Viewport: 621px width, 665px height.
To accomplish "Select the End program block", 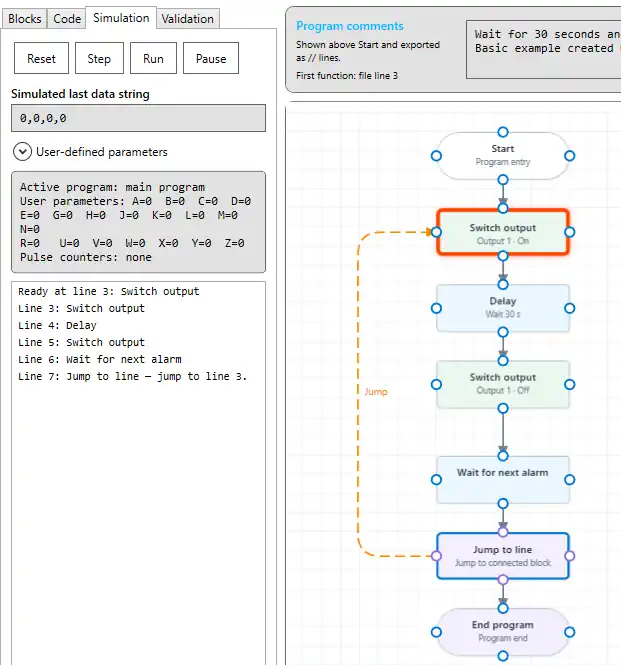I will (x=503, y=632).
